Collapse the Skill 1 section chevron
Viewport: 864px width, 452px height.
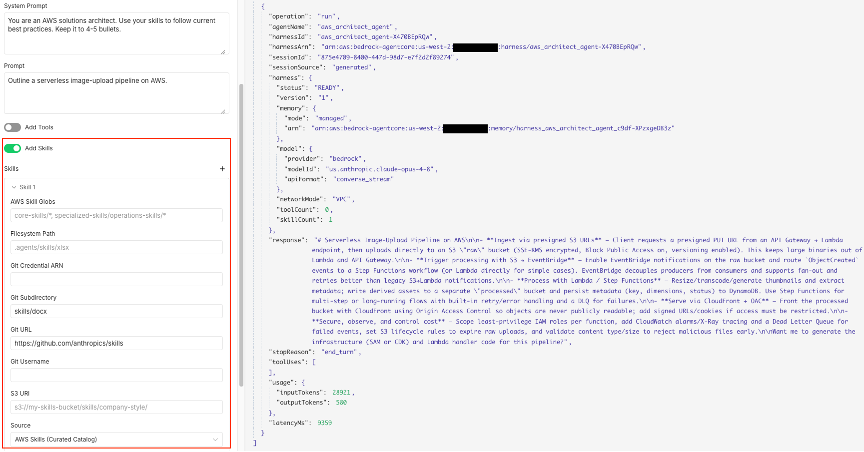coord(14,187)
